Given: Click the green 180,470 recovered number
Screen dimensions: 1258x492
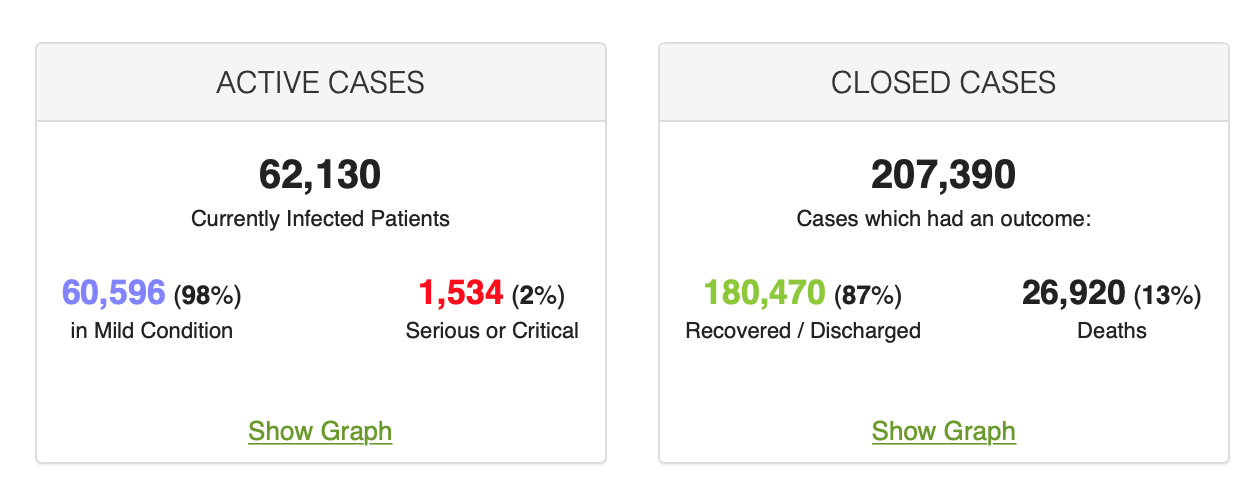Looking at the screenshot, I should [765, 293].
